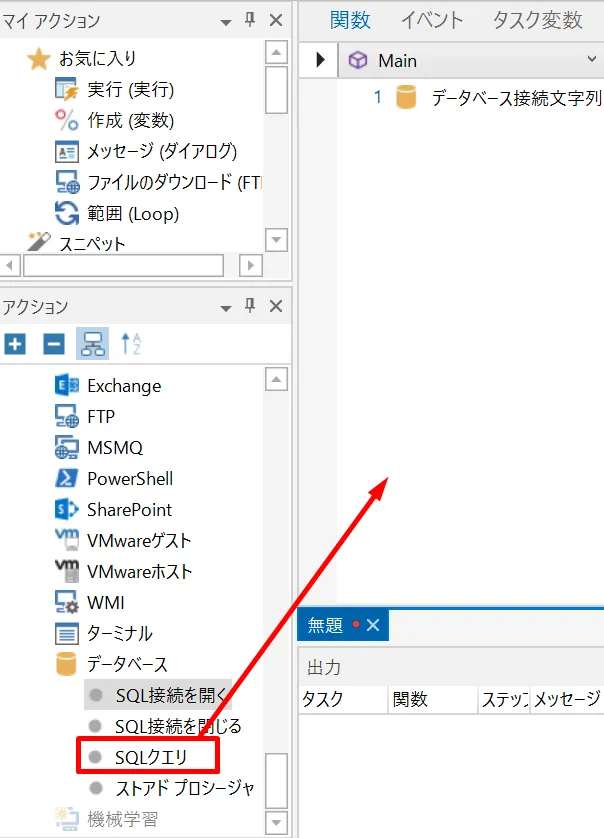Select the ターミナル action category

(119, 634)
